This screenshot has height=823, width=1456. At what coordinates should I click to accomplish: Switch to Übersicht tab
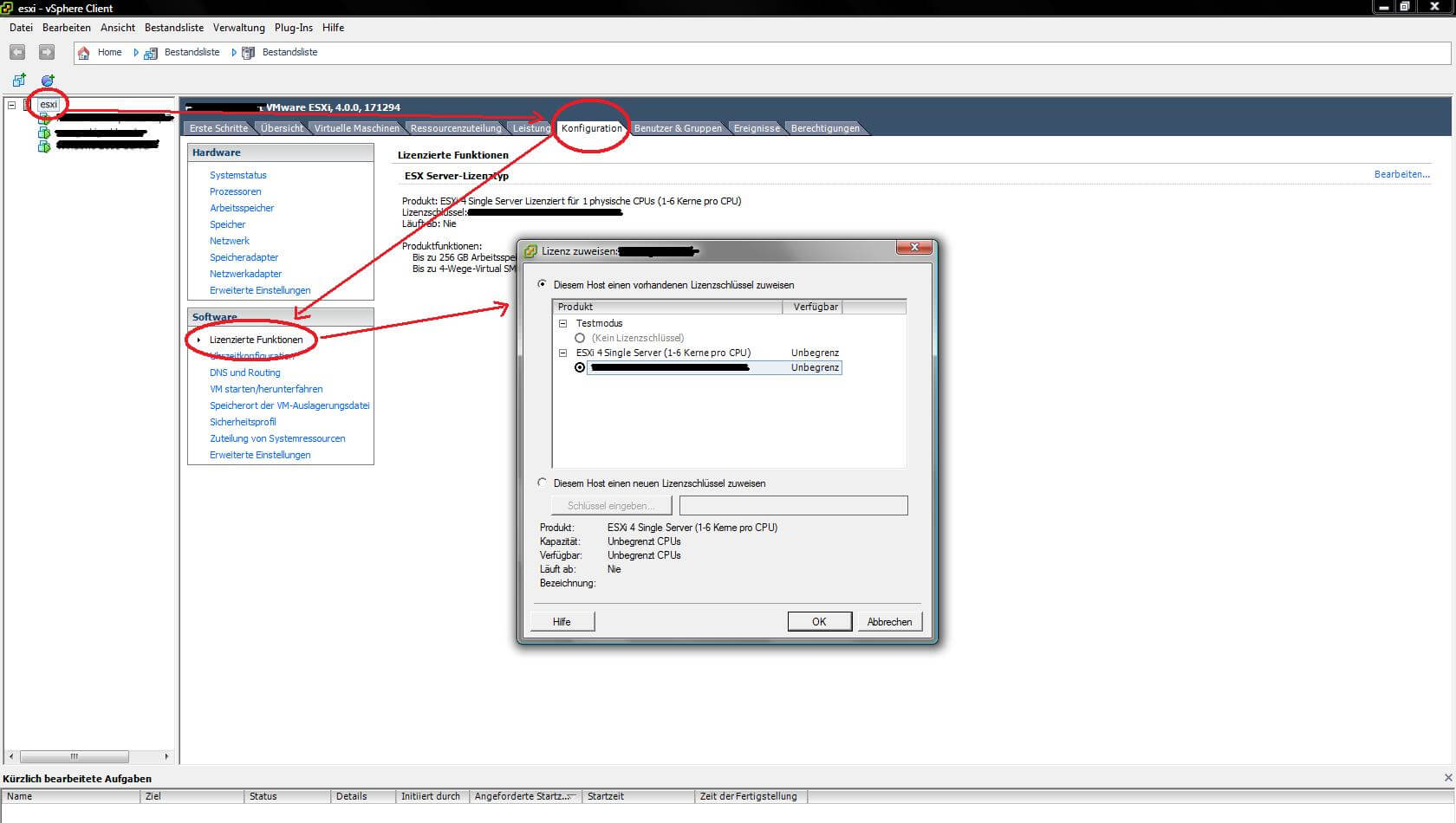click(282, 128)
